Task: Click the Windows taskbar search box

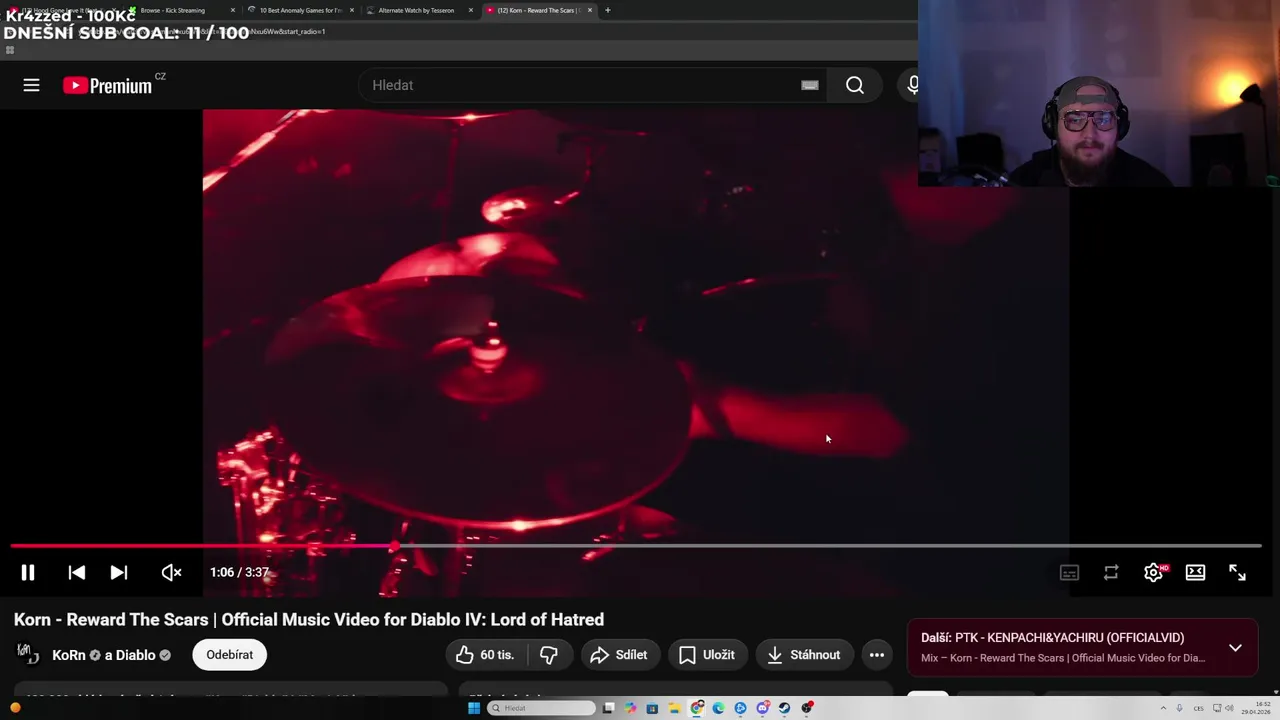Action: coord(541,708)
